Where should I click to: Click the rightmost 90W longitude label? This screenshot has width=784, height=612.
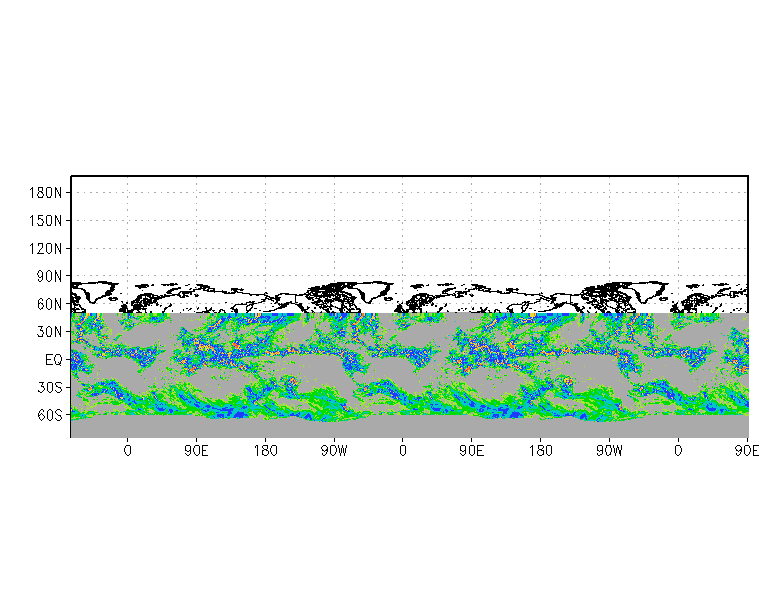610,451
